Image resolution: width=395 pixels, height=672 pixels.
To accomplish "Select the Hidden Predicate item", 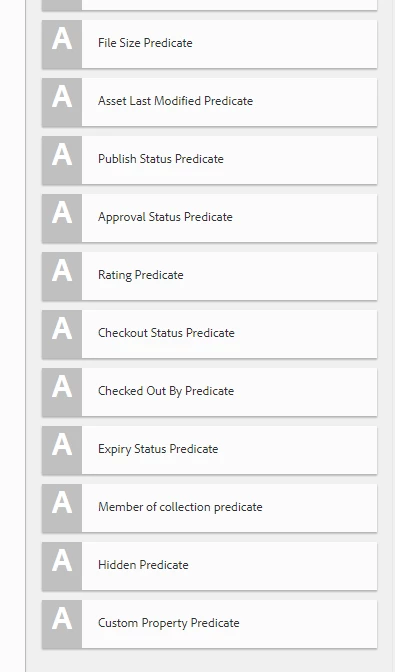I will click(x=209, y=566).
